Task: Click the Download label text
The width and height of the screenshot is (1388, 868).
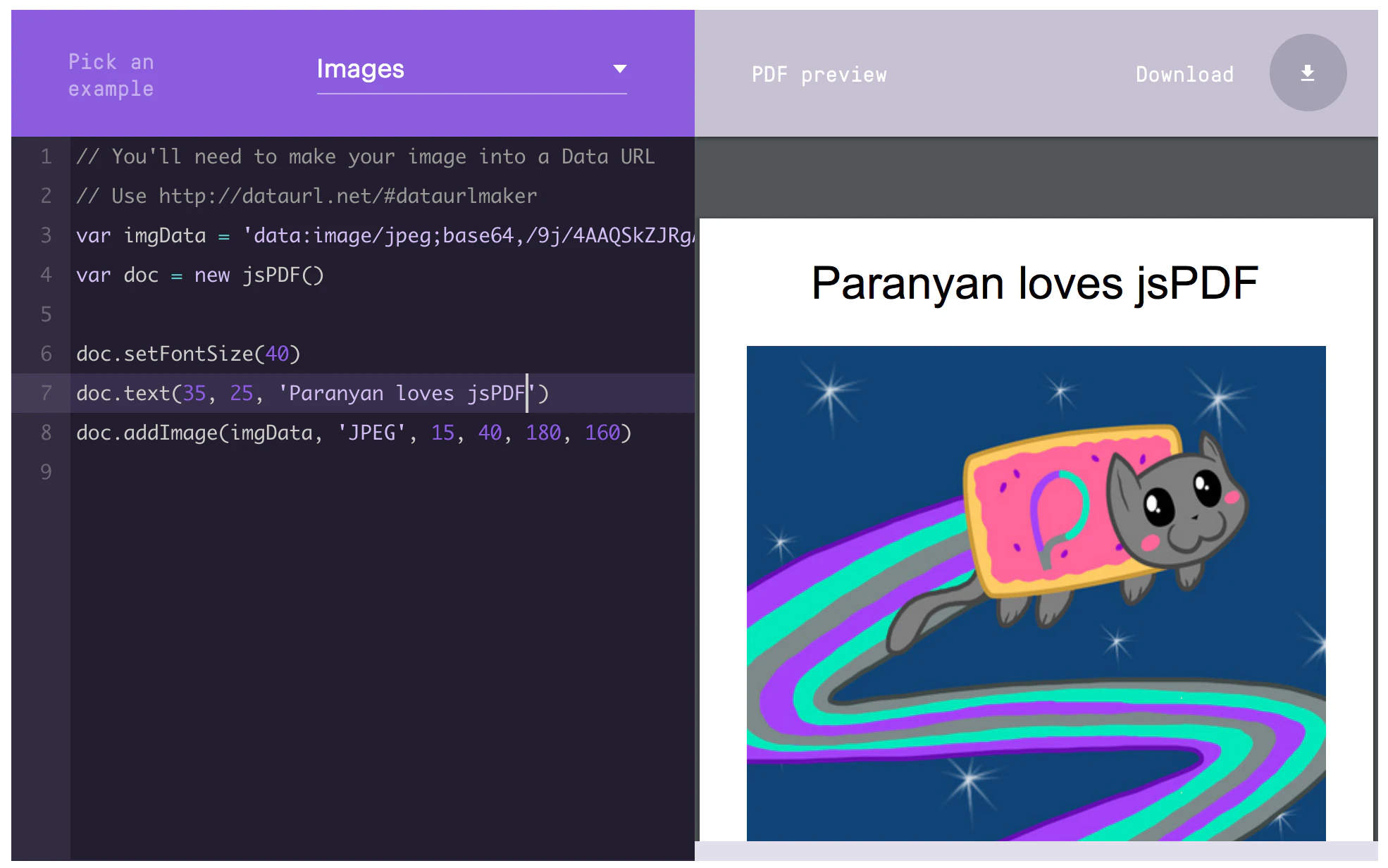Action: [x=1184, y=74]
